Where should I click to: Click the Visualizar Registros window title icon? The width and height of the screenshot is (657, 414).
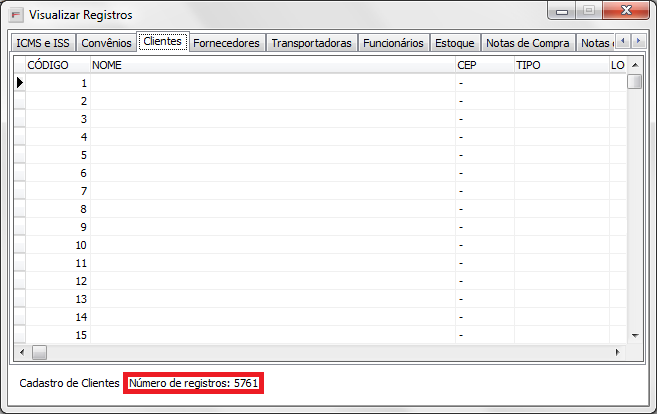[17, 15]
